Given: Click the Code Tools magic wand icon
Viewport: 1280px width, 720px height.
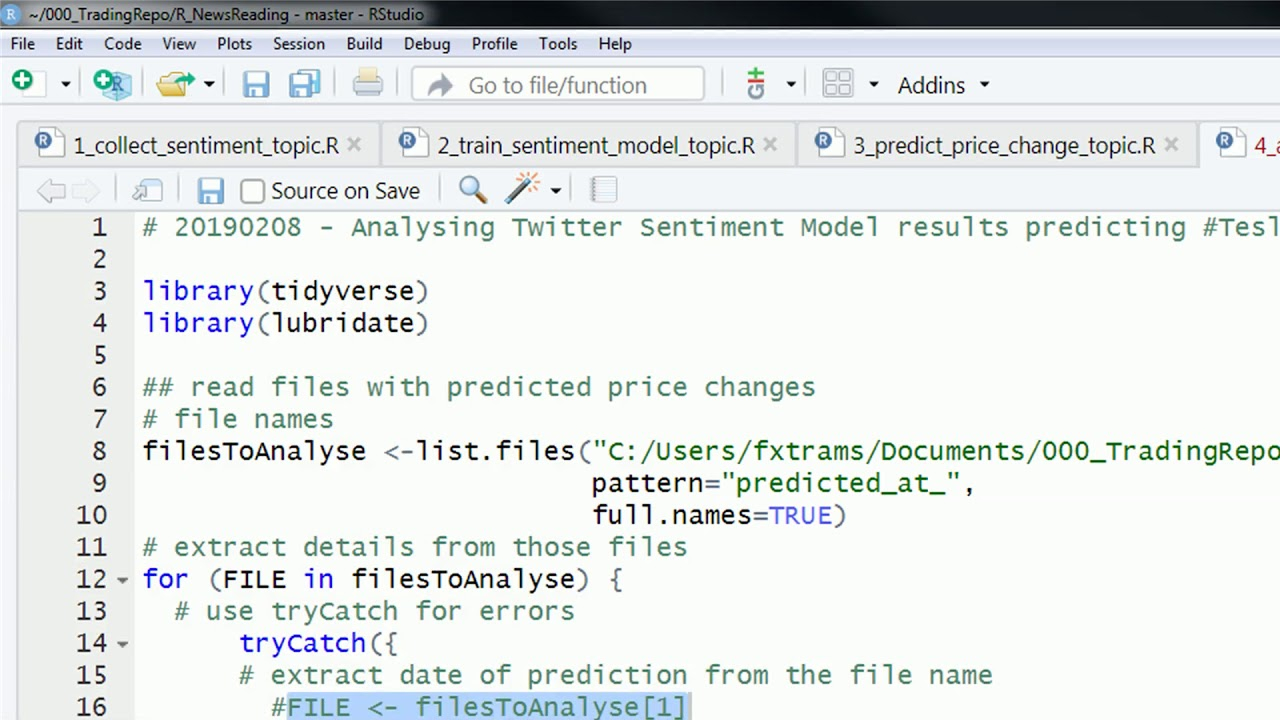Looking at the screenshot, I should (523, 188).
